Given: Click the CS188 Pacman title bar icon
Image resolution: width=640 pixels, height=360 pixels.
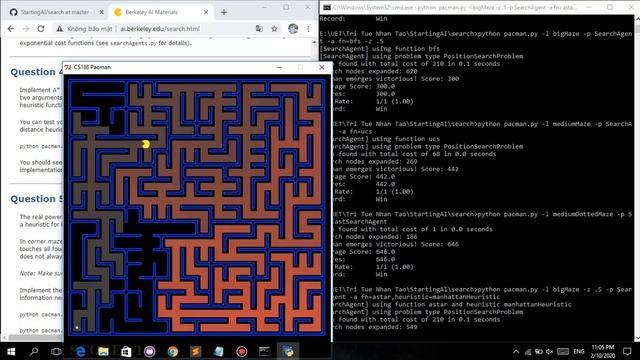Looking at the screenshot, I should click(68, 67).
